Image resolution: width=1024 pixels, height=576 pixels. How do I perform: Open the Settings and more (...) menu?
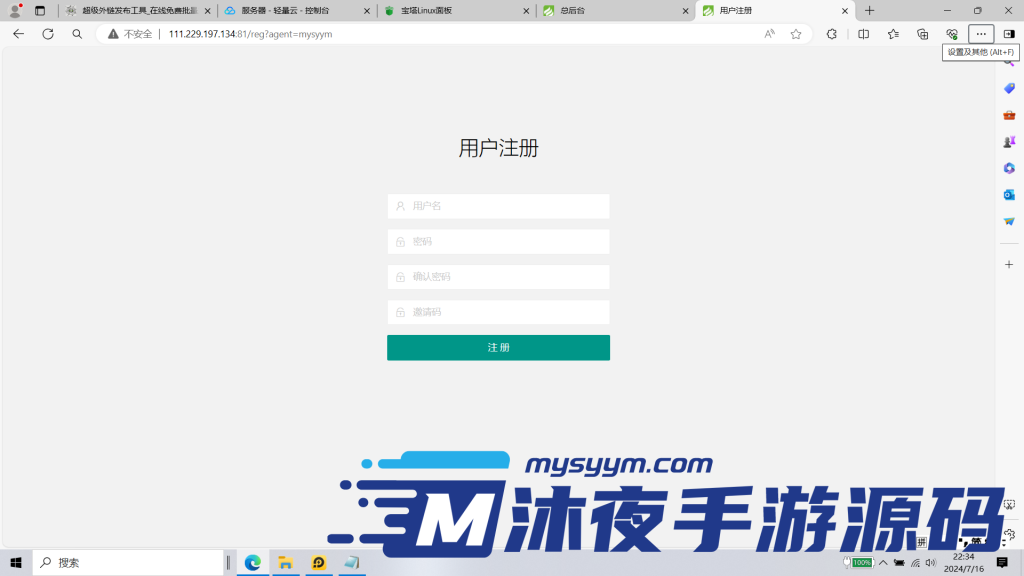[x=980, y=34]
